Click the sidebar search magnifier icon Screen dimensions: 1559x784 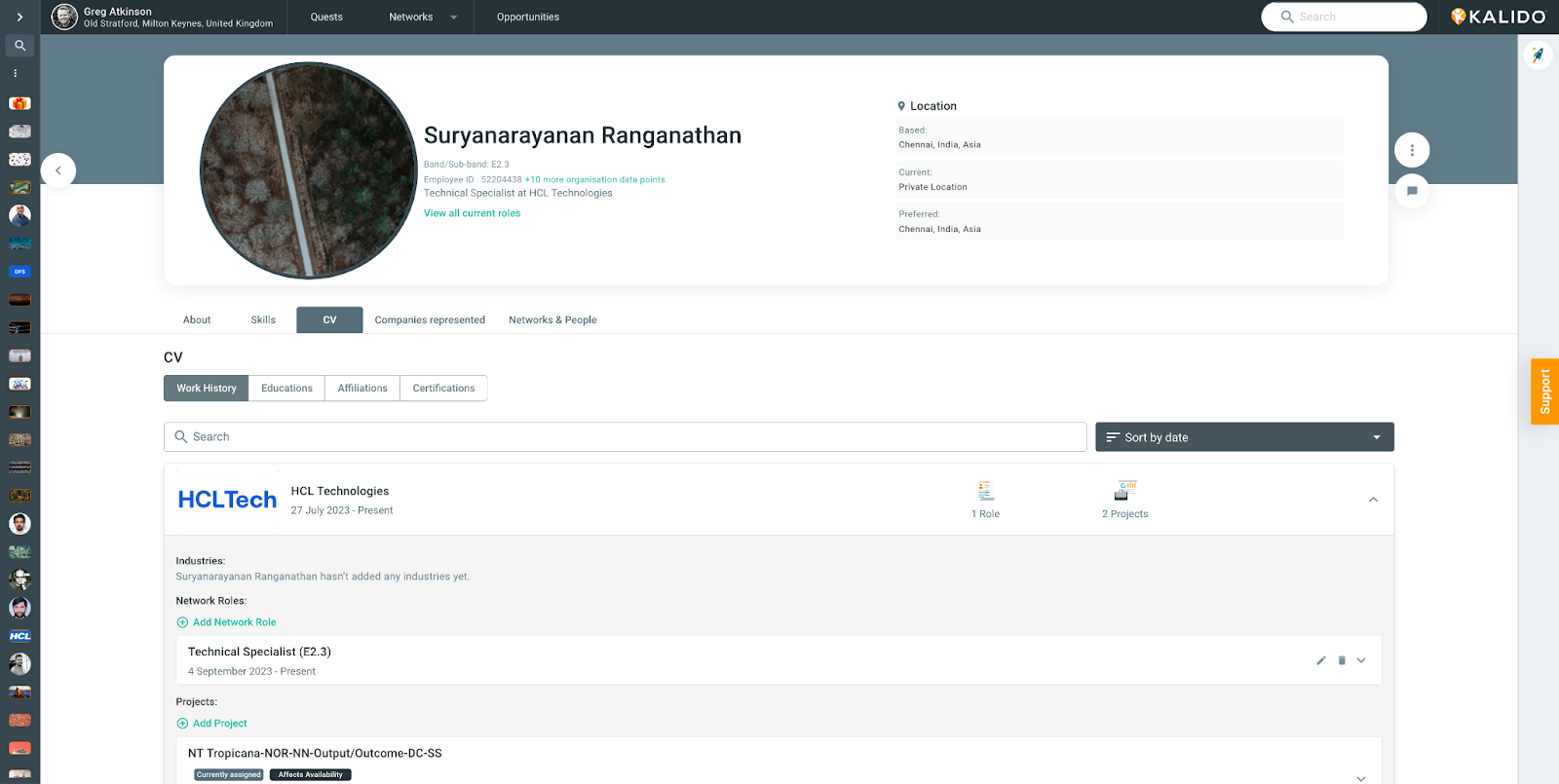point(19,46)
